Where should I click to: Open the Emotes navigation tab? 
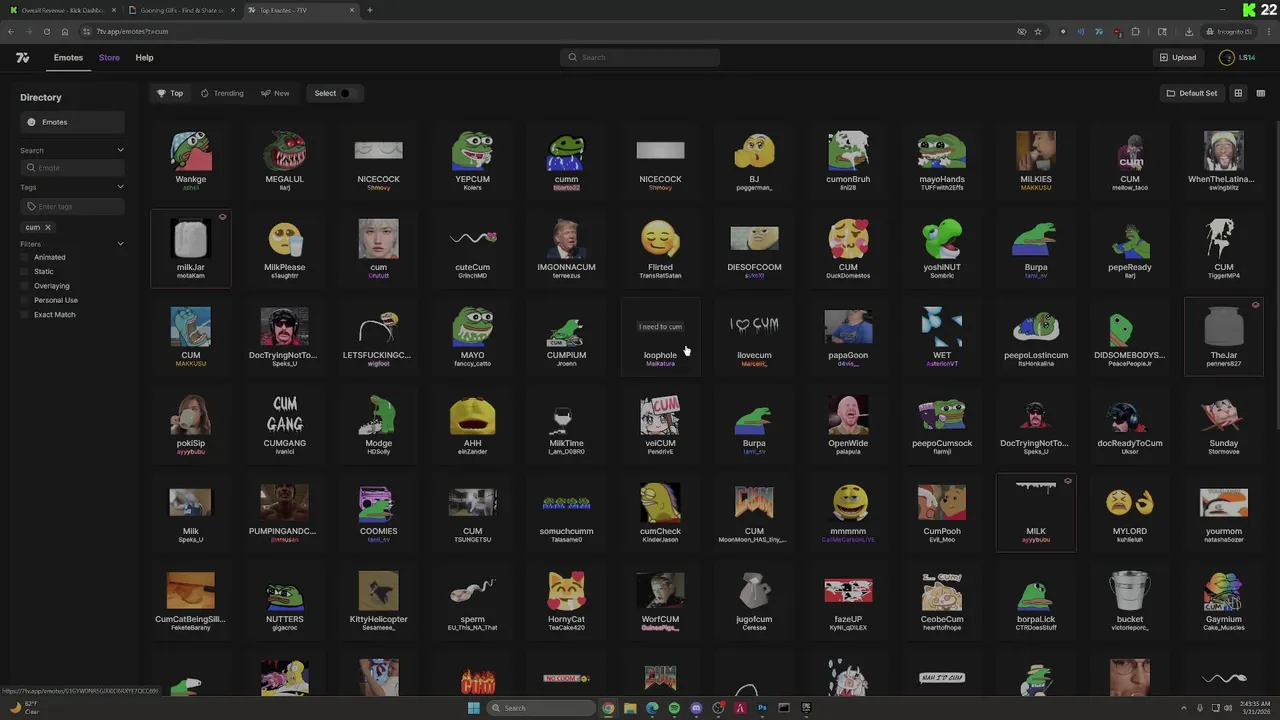[68, 57]
